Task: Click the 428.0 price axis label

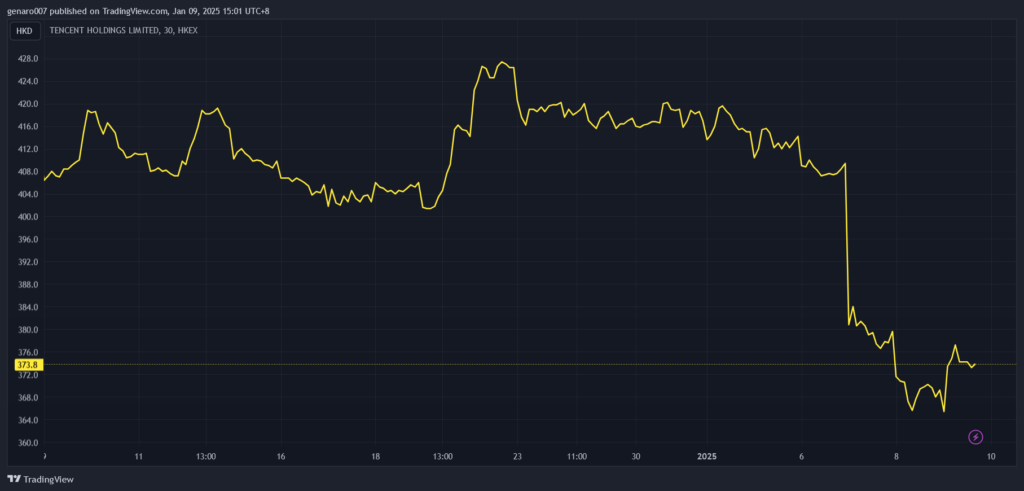Action: [x=28, y=59]
